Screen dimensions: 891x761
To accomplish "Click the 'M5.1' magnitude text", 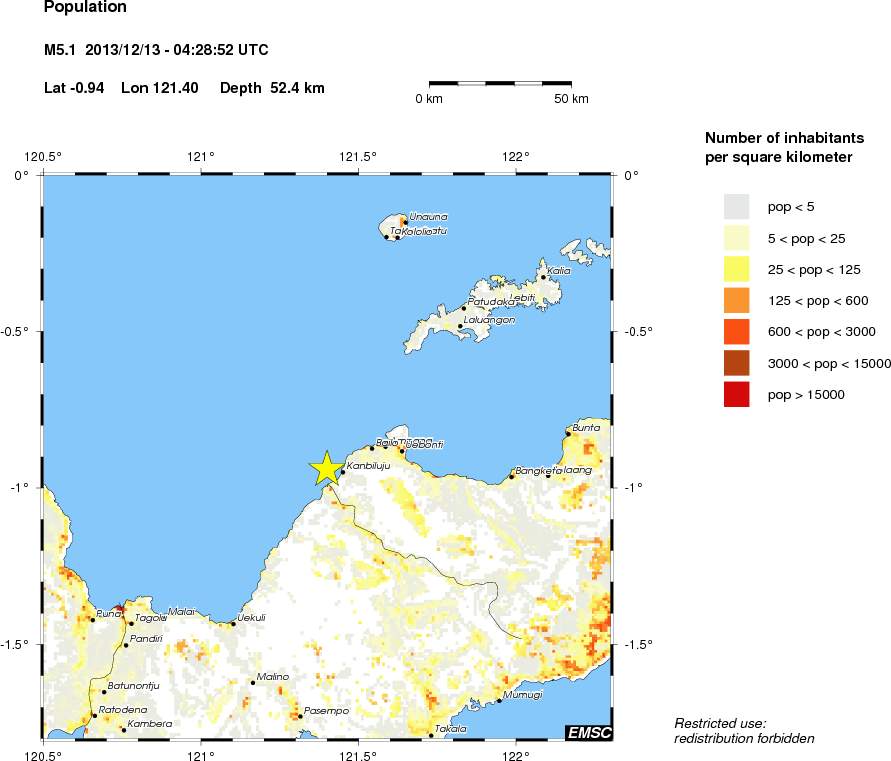I will click(x=60, y=50).
